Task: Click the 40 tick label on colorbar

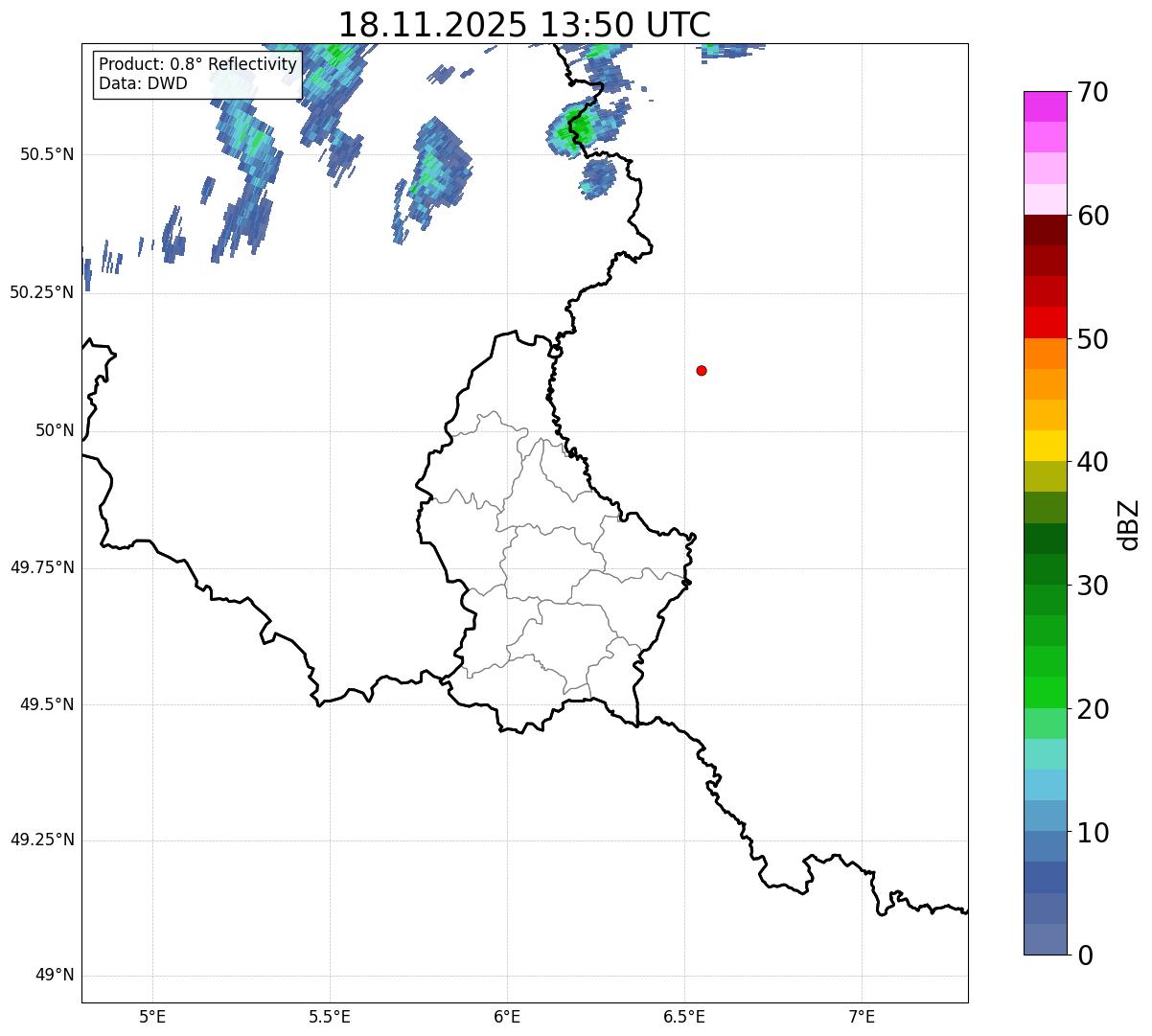Action: pos(1093,462)
